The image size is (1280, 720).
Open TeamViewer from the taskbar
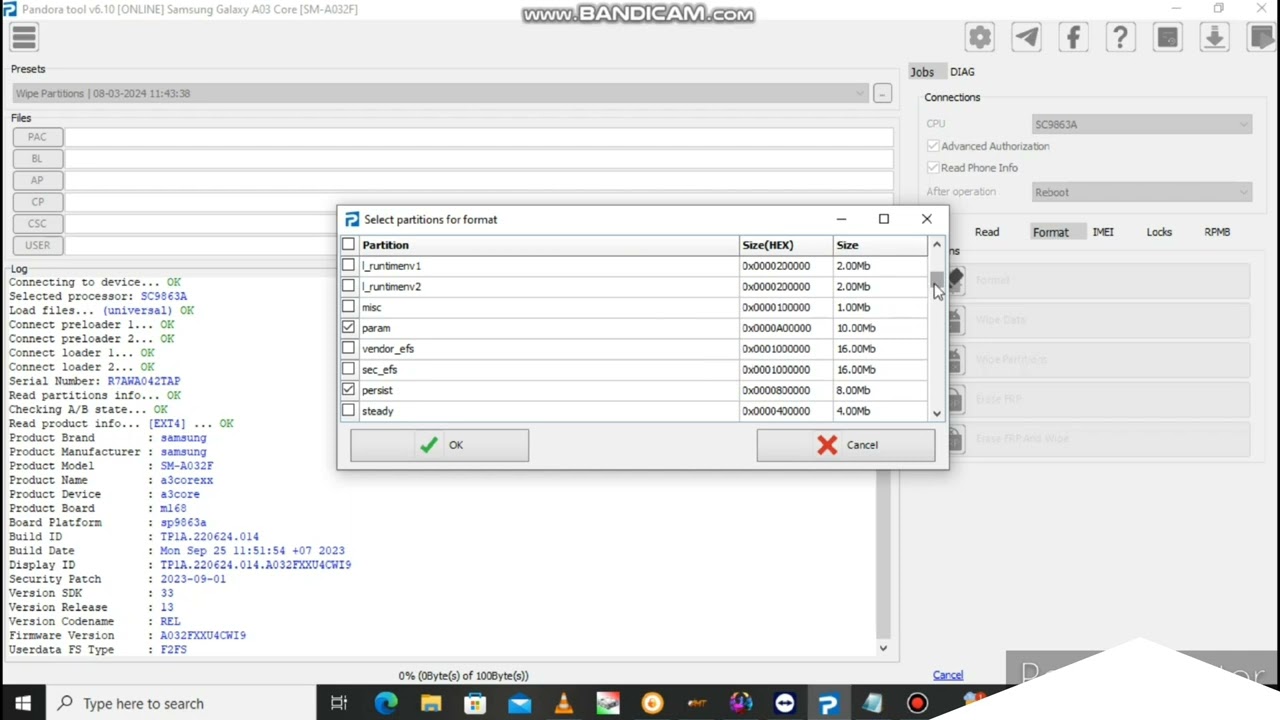784,703
